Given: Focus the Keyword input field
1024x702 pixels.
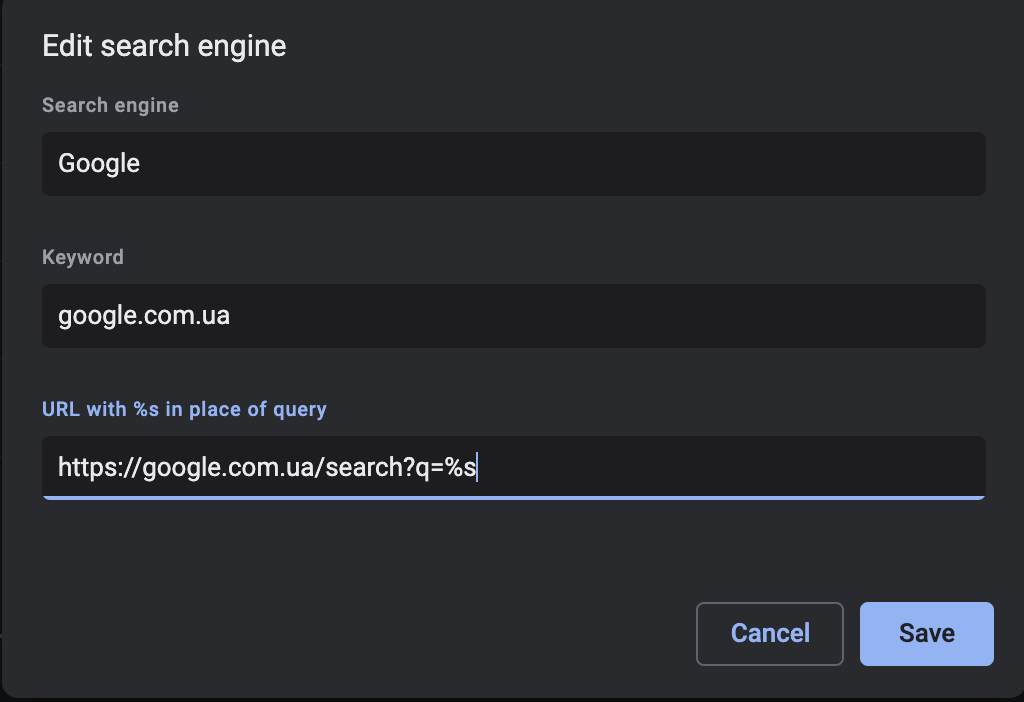Looking at the screenshot, I should pyautogui.click(x=513, y=316).
